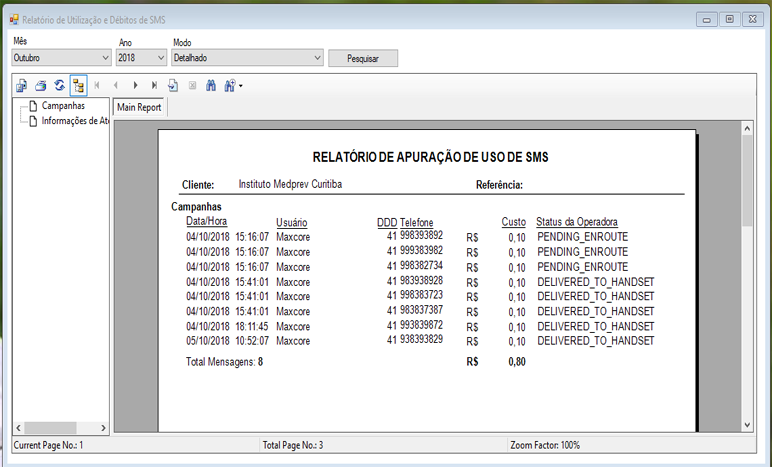Open the Modo dropdown showing Detalhado
This screenshot has width=772, height=467.
pos(247,58)
